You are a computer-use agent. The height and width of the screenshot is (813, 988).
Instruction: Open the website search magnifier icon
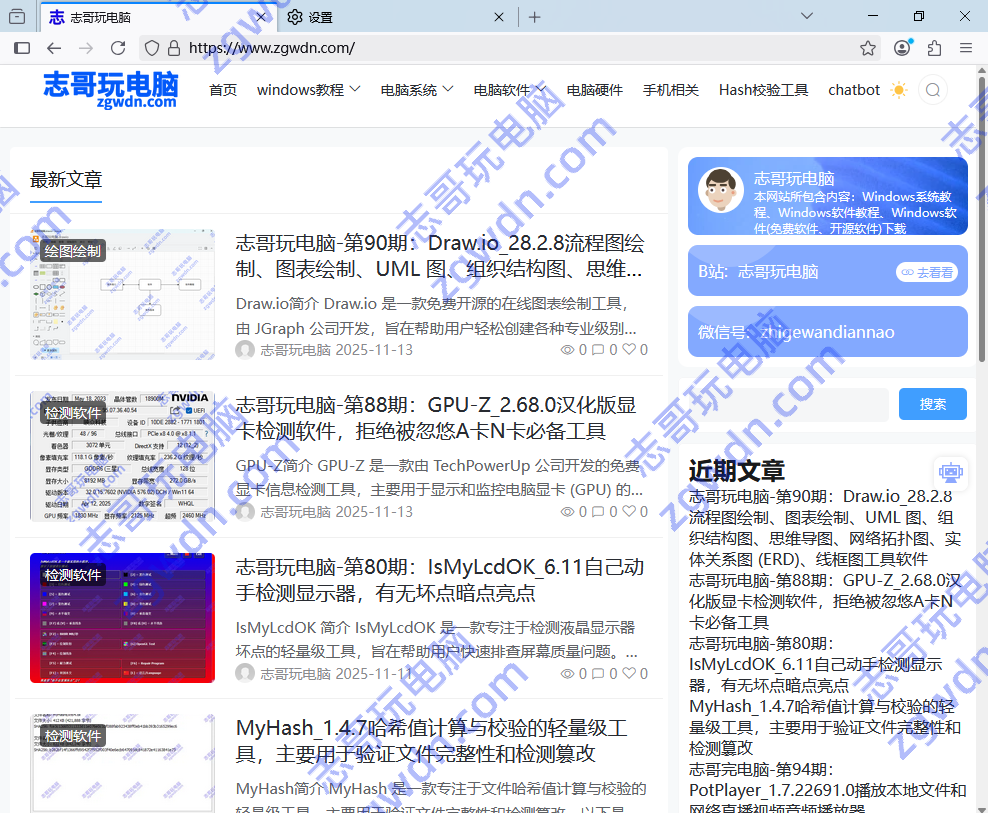coord(932,90)
